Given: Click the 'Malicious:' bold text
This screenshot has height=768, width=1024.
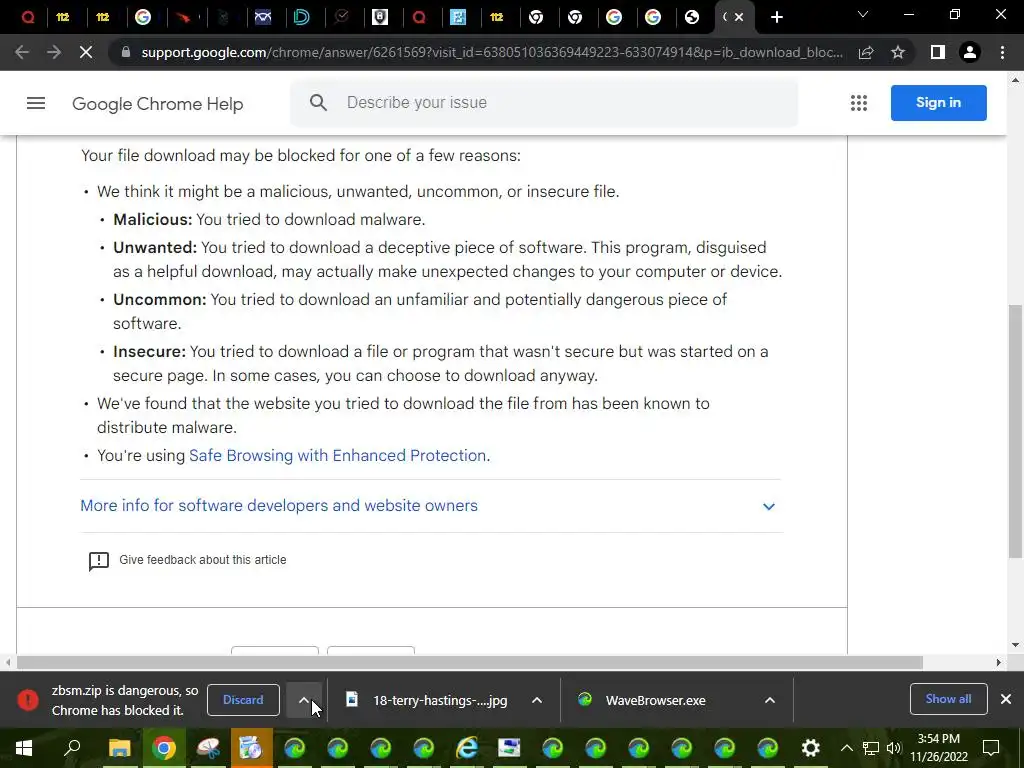Looking at the screenshot, I should (153, 219).
